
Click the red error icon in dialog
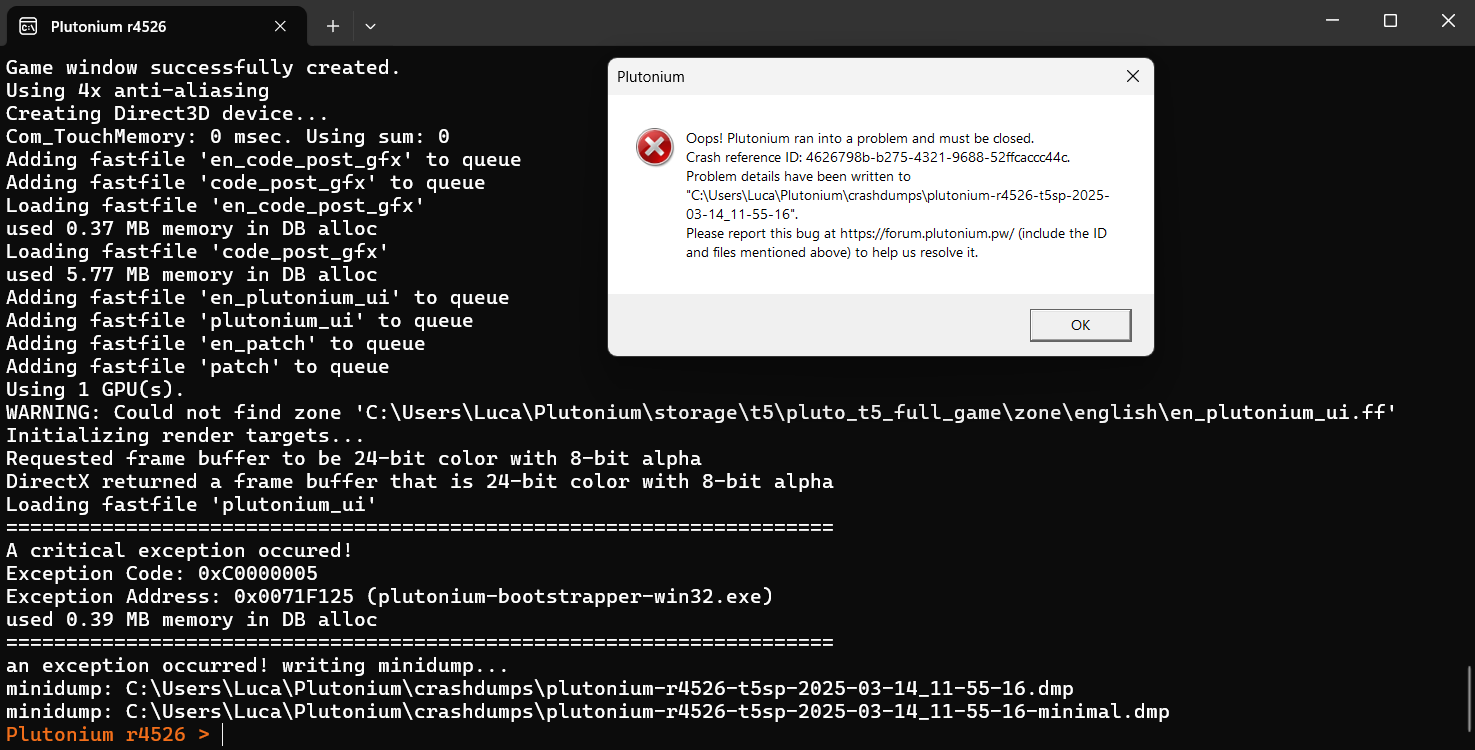tap(655, 149)
